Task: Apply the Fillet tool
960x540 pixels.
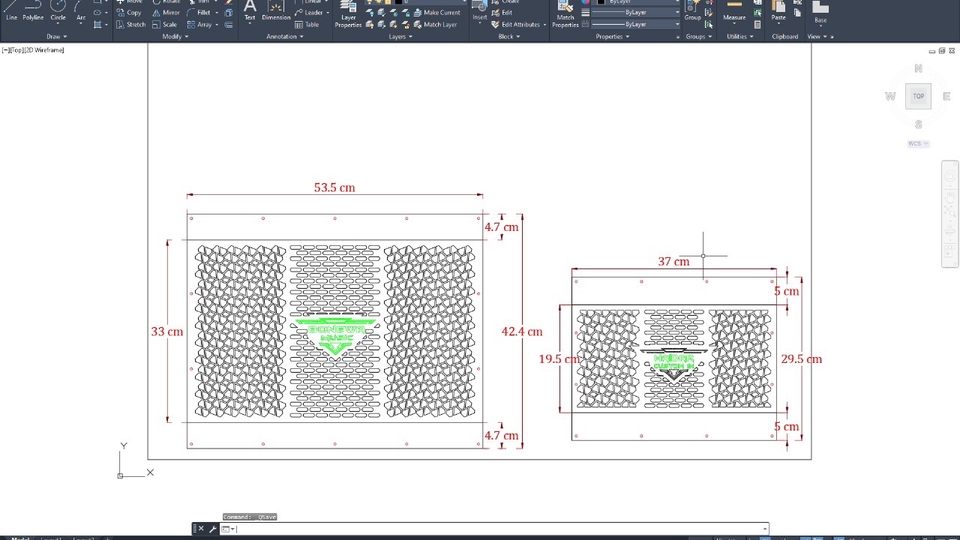Action: click(199, 12)
